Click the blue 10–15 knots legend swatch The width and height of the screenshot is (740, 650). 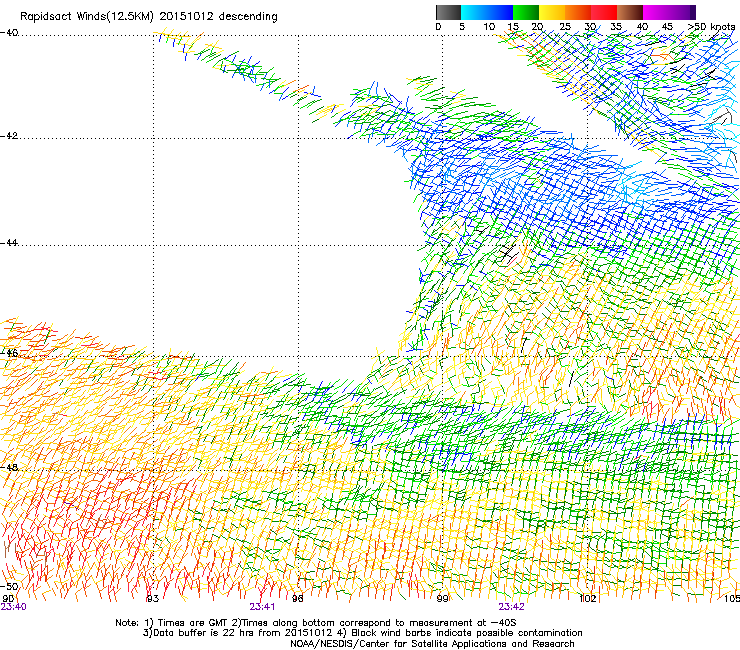(500, 12)
